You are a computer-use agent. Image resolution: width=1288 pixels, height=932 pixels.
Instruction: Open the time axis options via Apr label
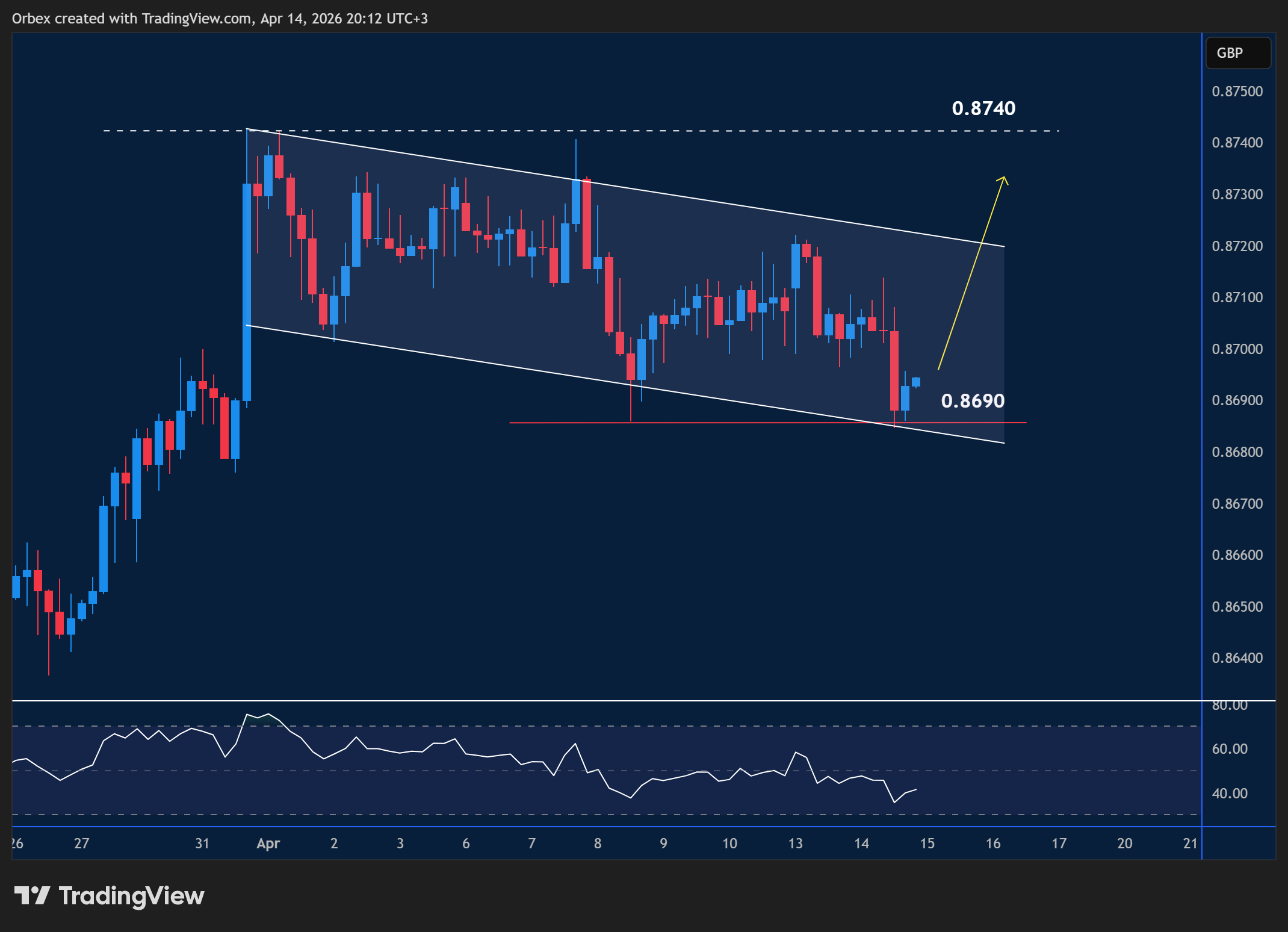[x=269, y=844]
